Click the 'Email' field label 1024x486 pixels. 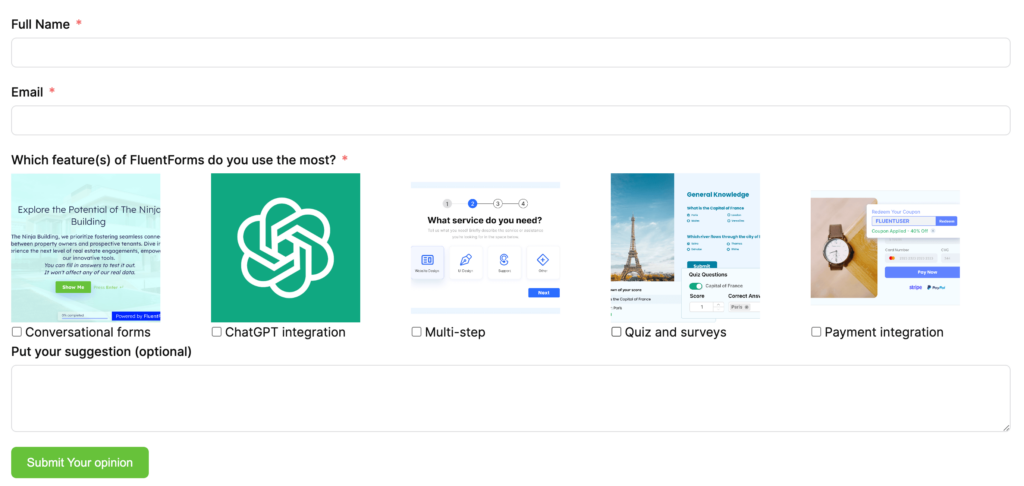27,92
